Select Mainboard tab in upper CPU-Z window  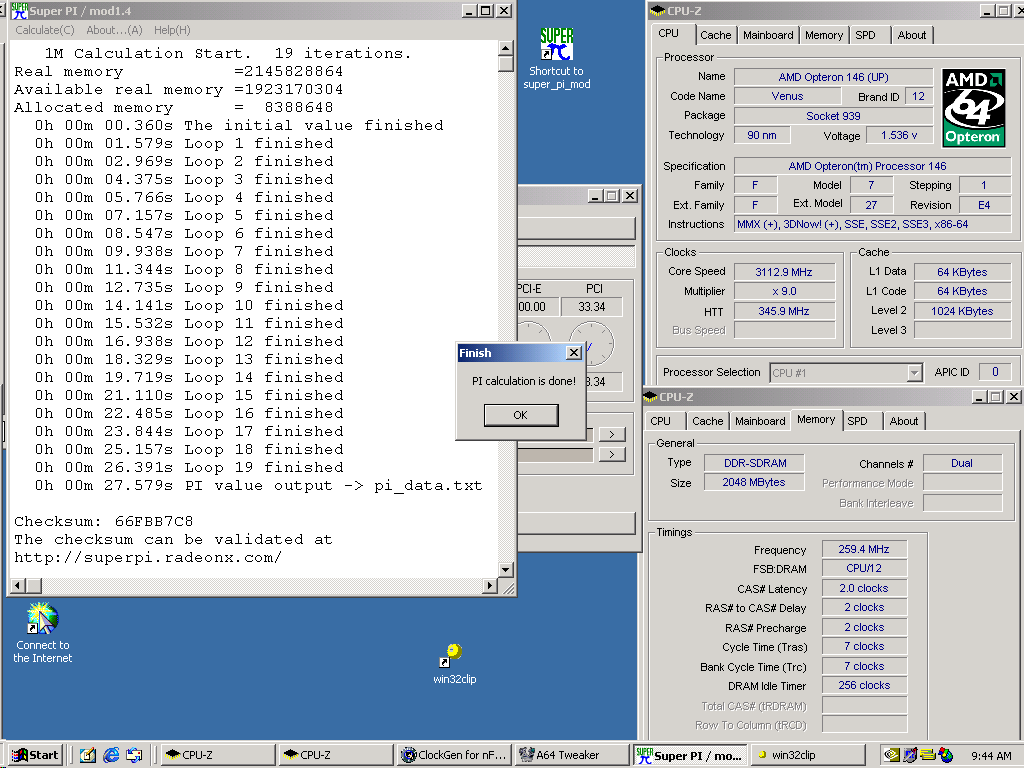[768, 35]
